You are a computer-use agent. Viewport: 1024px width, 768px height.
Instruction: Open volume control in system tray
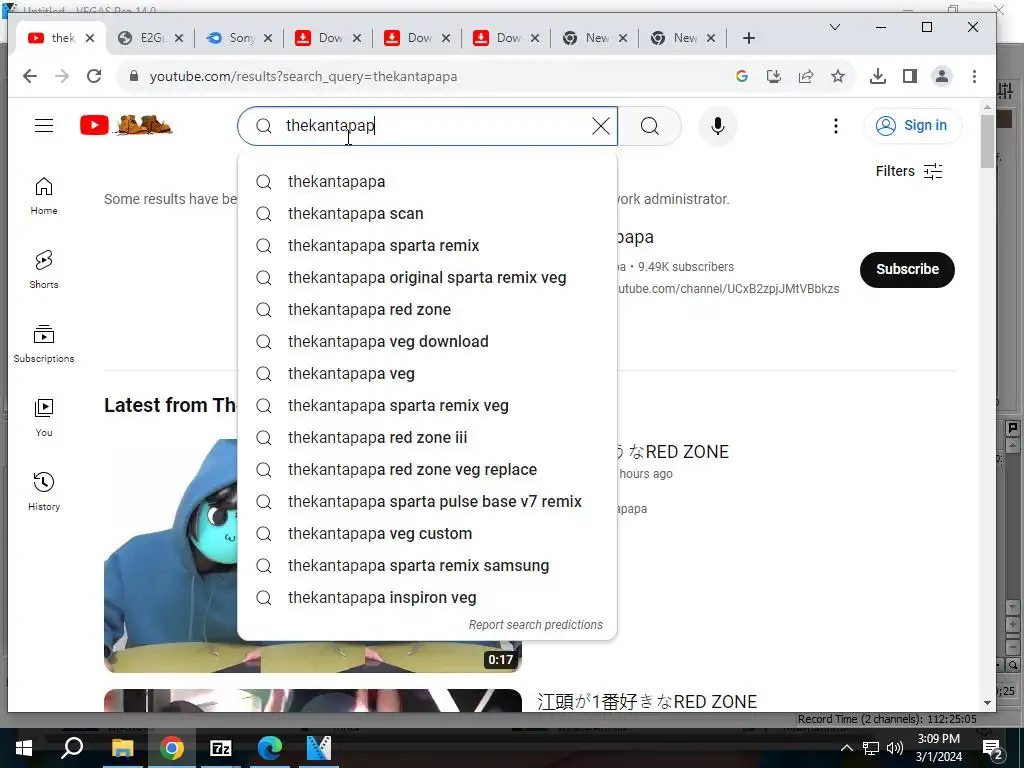point(895,748)
